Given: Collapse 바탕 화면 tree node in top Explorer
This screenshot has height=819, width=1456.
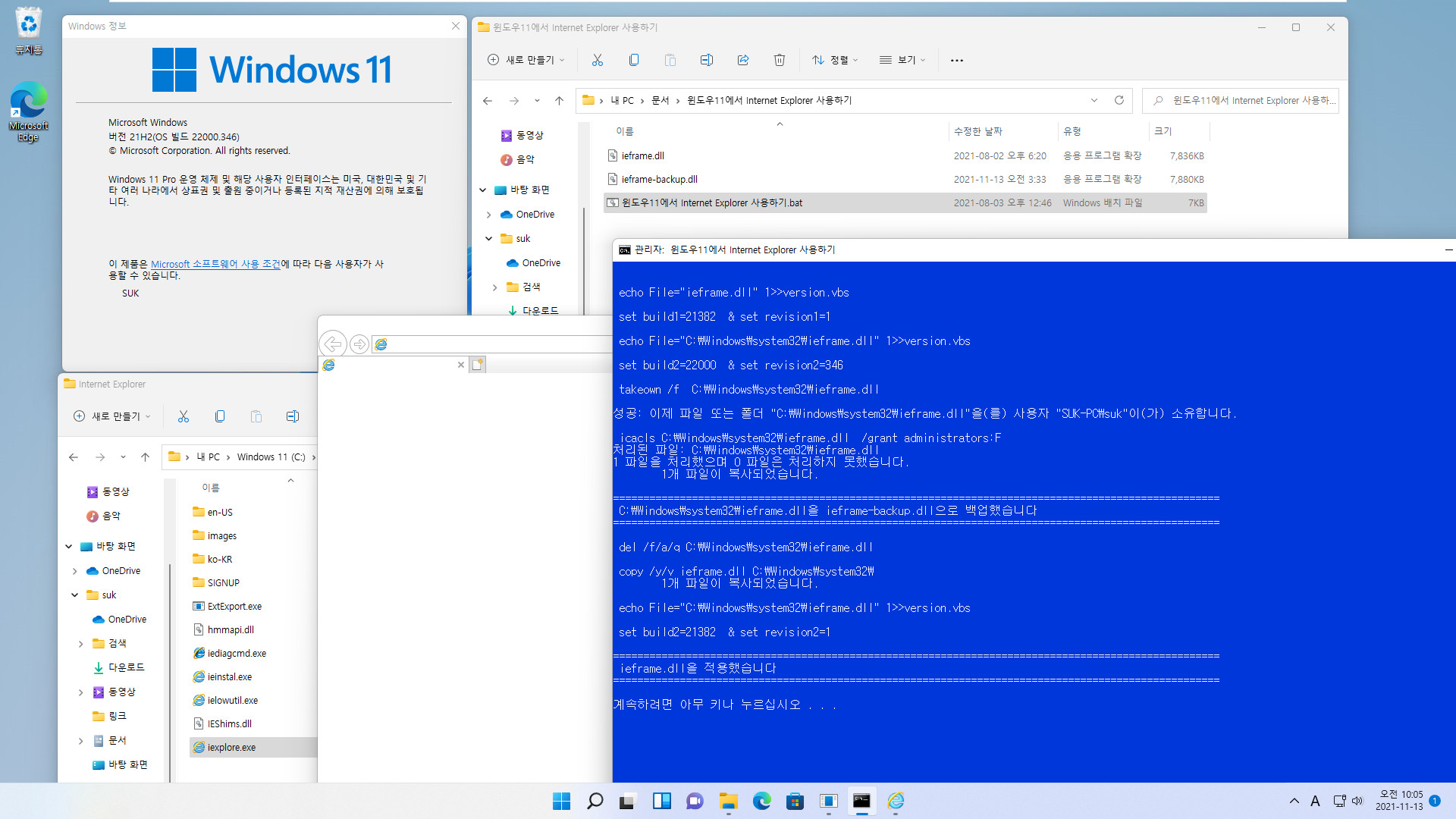Looking at the screenshot, I should 482,190.
